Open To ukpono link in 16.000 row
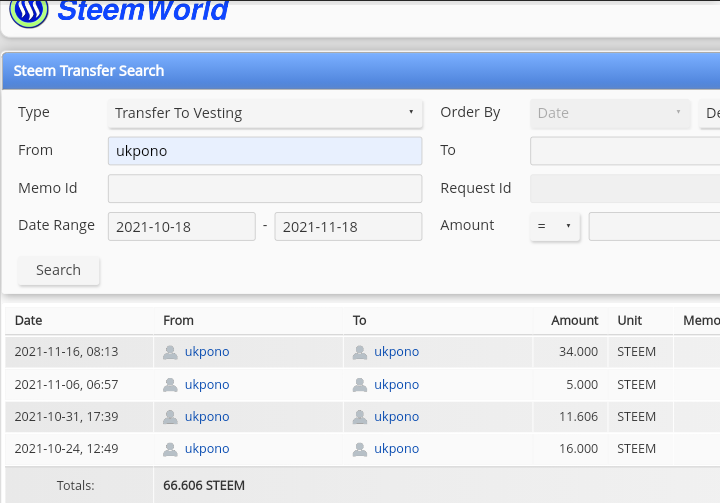 [x=397, y=449]
